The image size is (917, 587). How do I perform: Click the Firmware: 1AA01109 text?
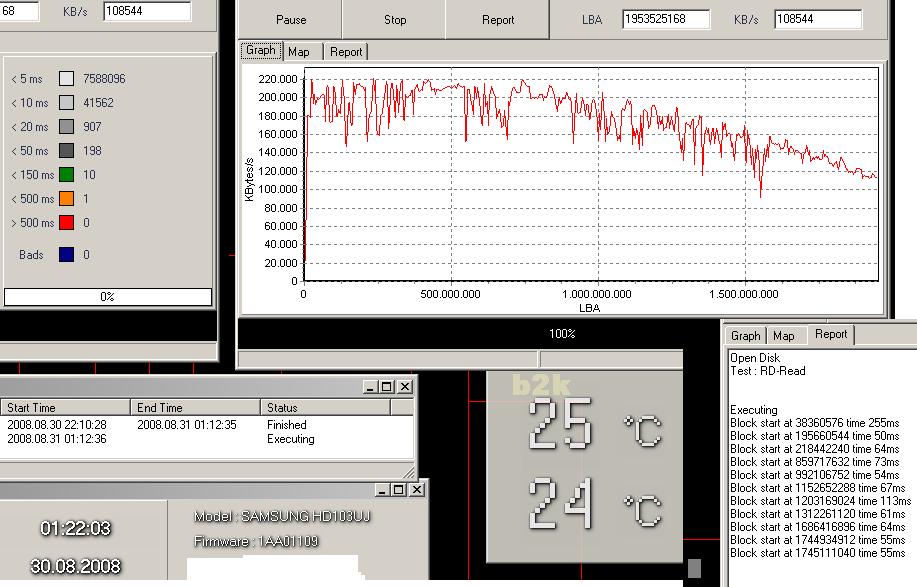[x=256, y=541]
